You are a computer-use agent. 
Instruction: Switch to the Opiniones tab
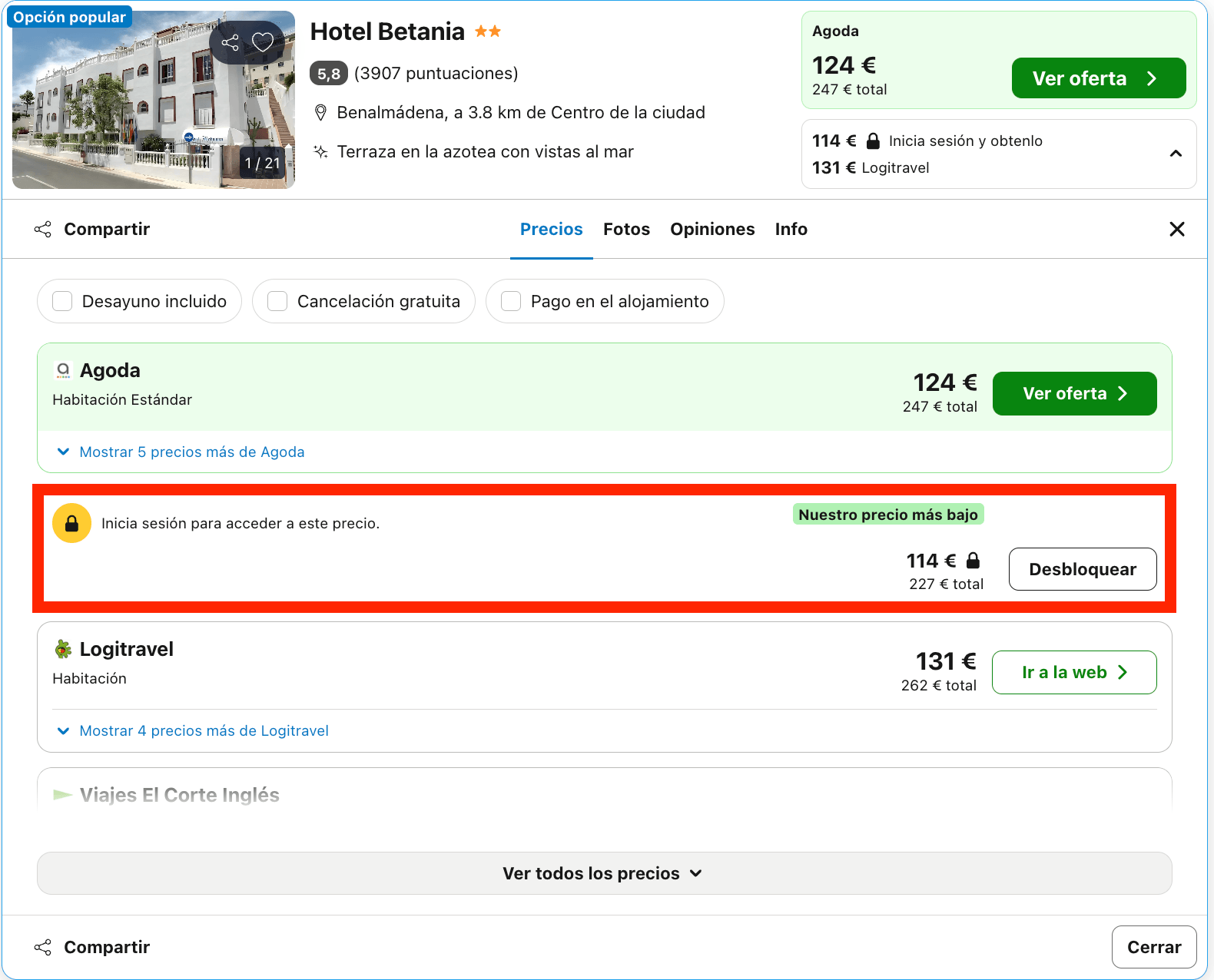click(712, 229)
